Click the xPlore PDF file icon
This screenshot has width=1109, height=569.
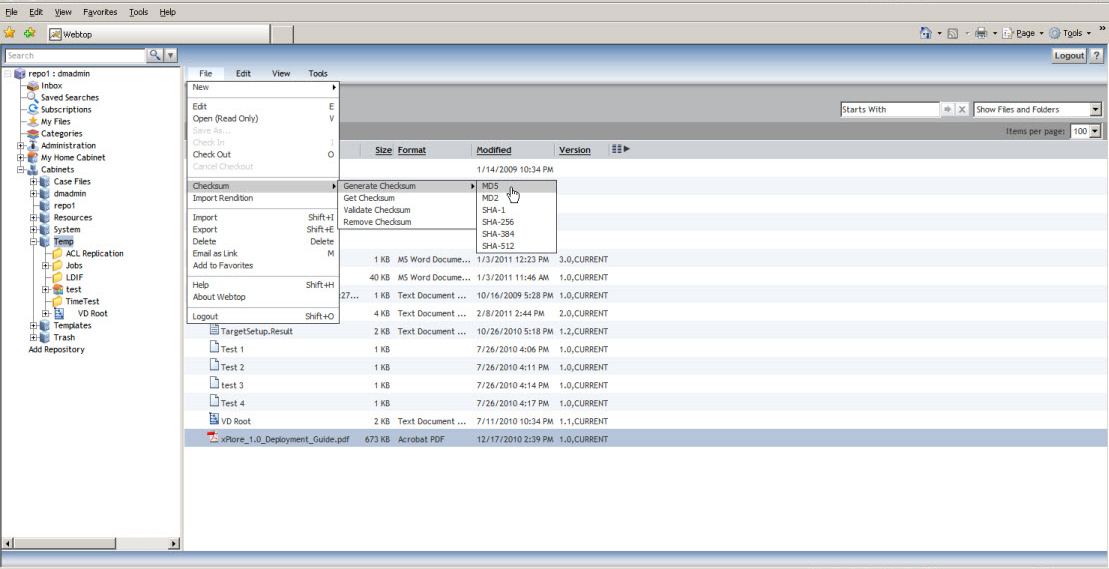(x=213, y=438)
